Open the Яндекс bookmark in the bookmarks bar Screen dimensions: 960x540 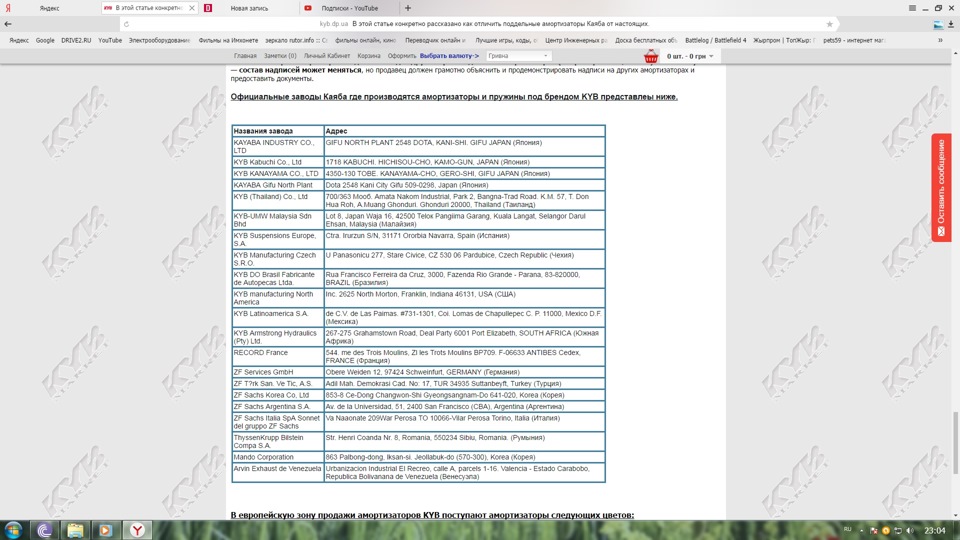coord(19,40)
